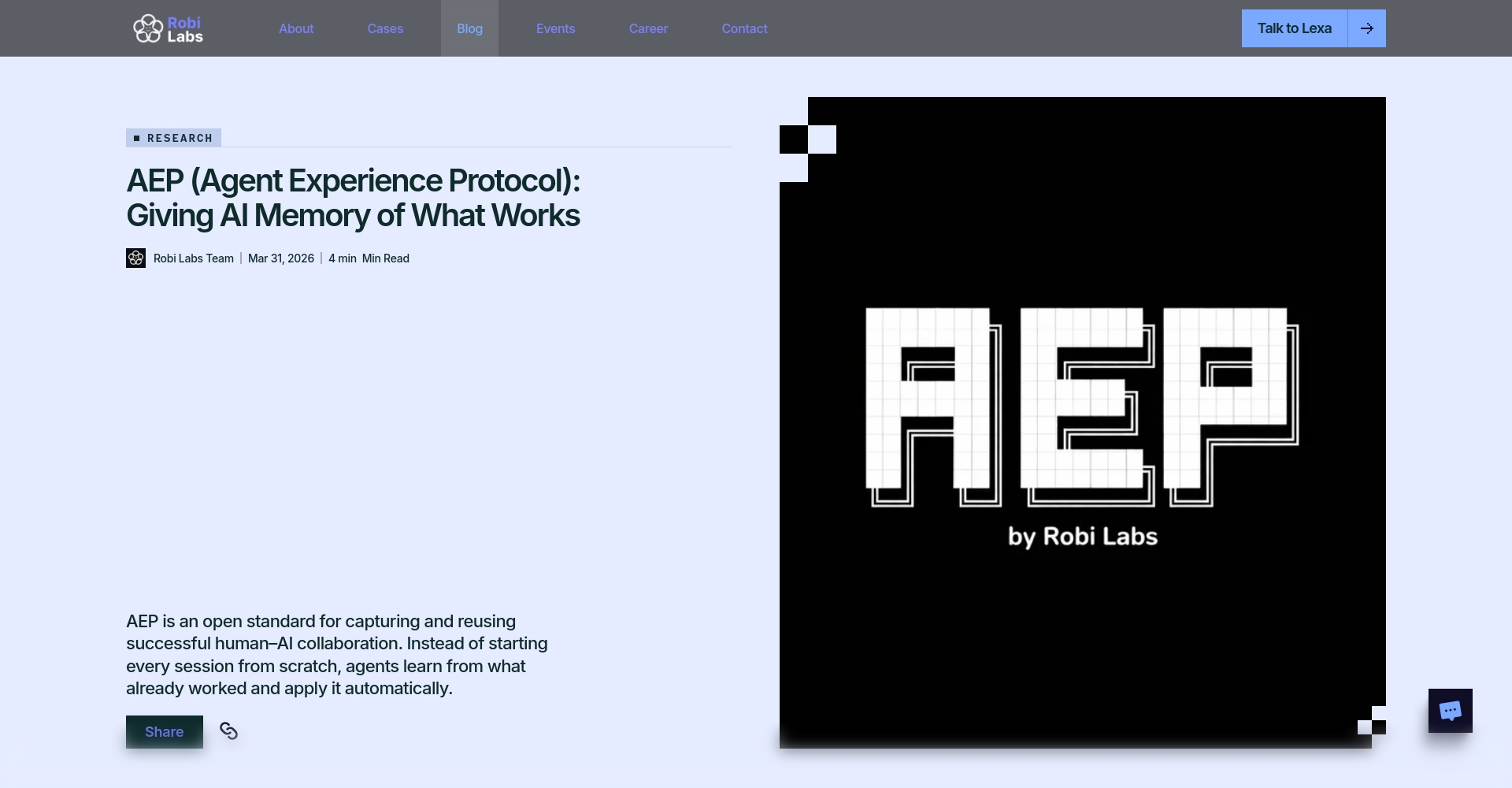Click the article title AEP (Agent Experience Protocol)

[353, 198]
